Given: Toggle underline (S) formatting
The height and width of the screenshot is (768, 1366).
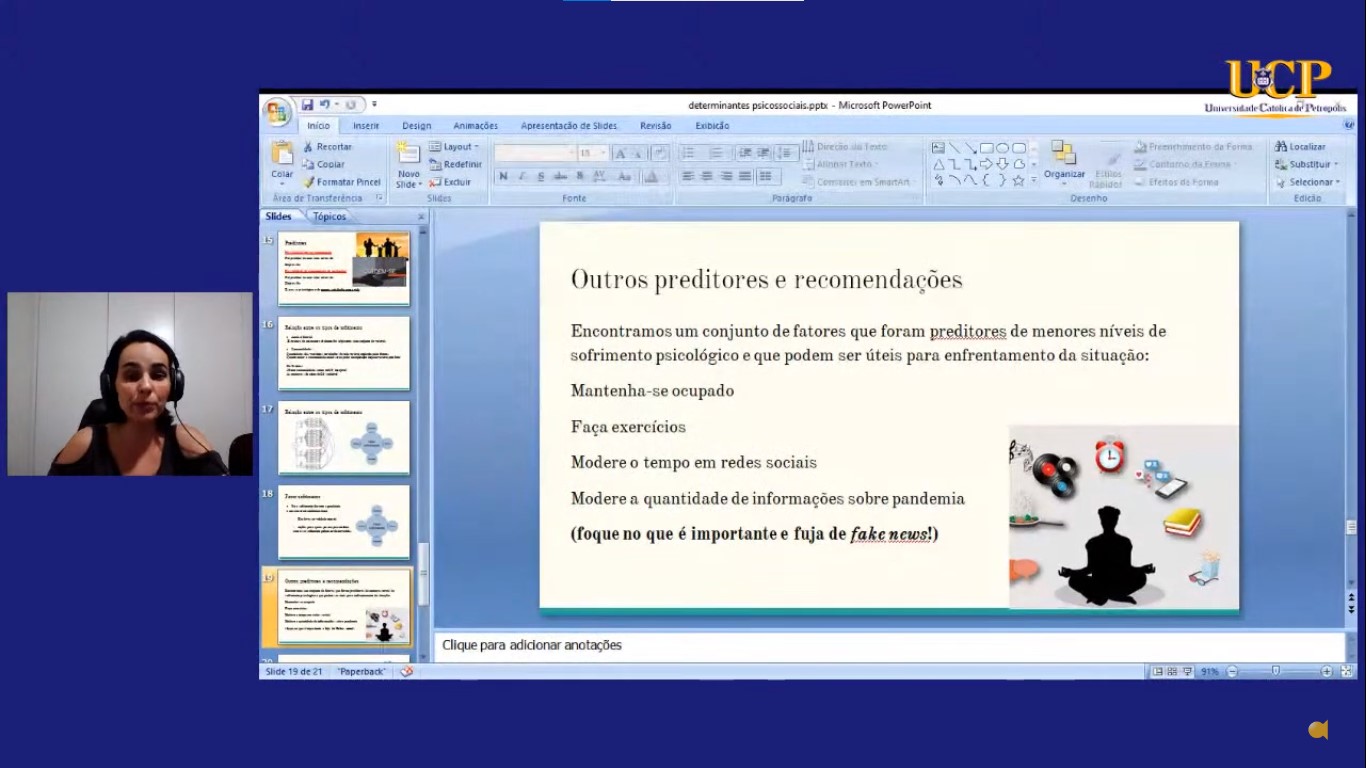Looking at the screenshot, I should 541,177.
